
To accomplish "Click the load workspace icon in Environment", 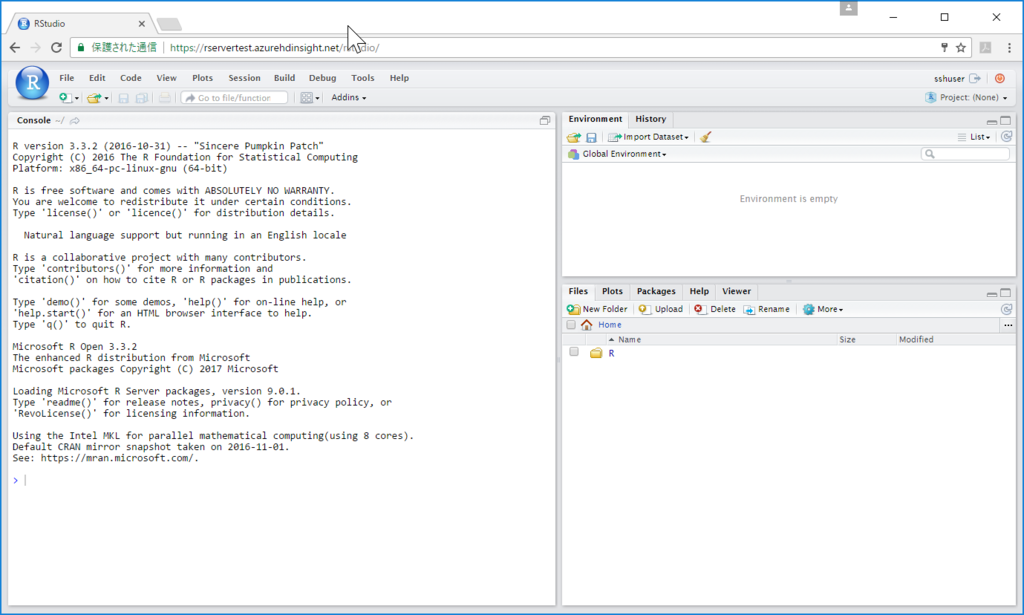I will (x=573, y=137).
